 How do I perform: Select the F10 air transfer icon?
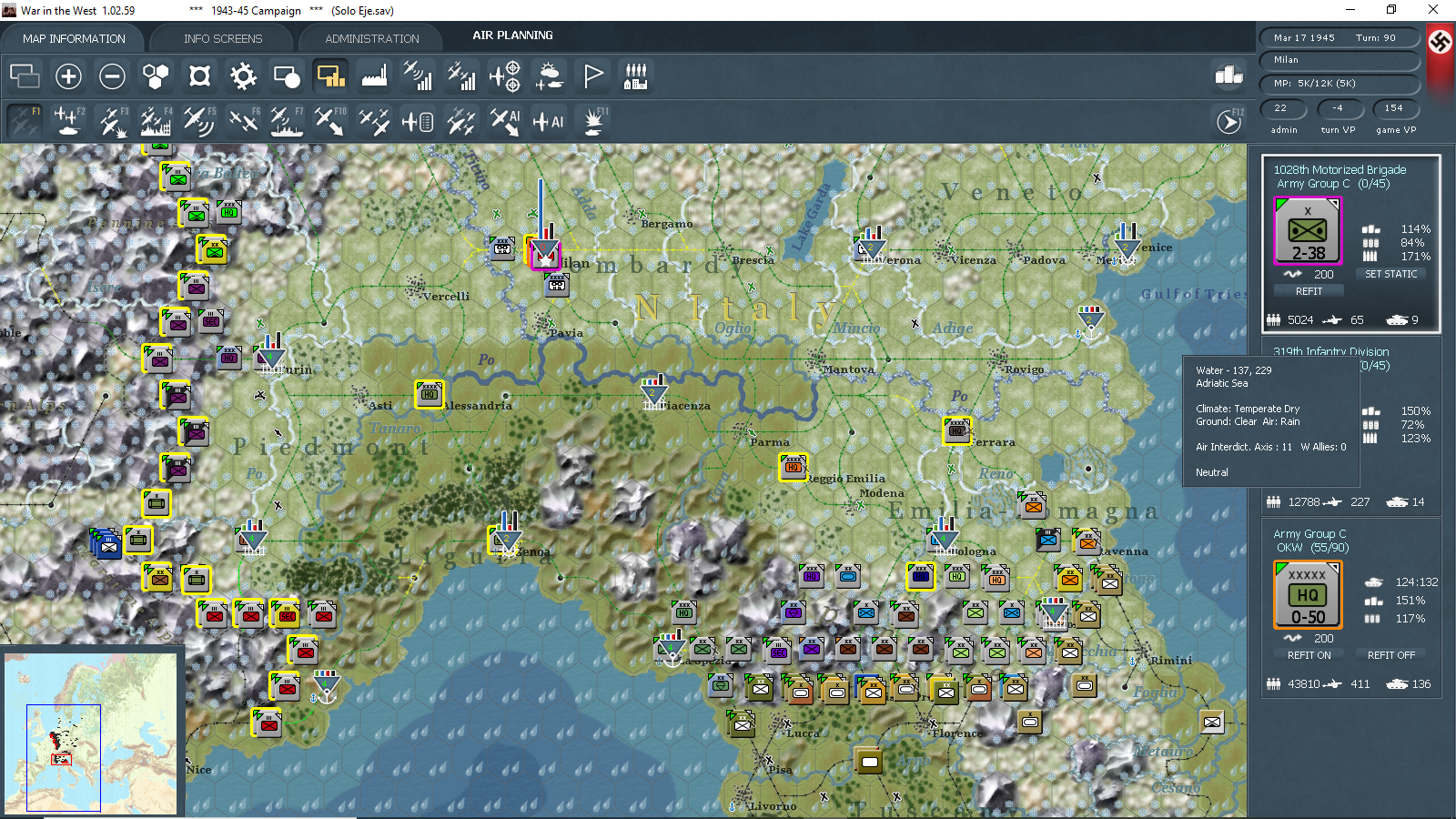coord(330,120)
